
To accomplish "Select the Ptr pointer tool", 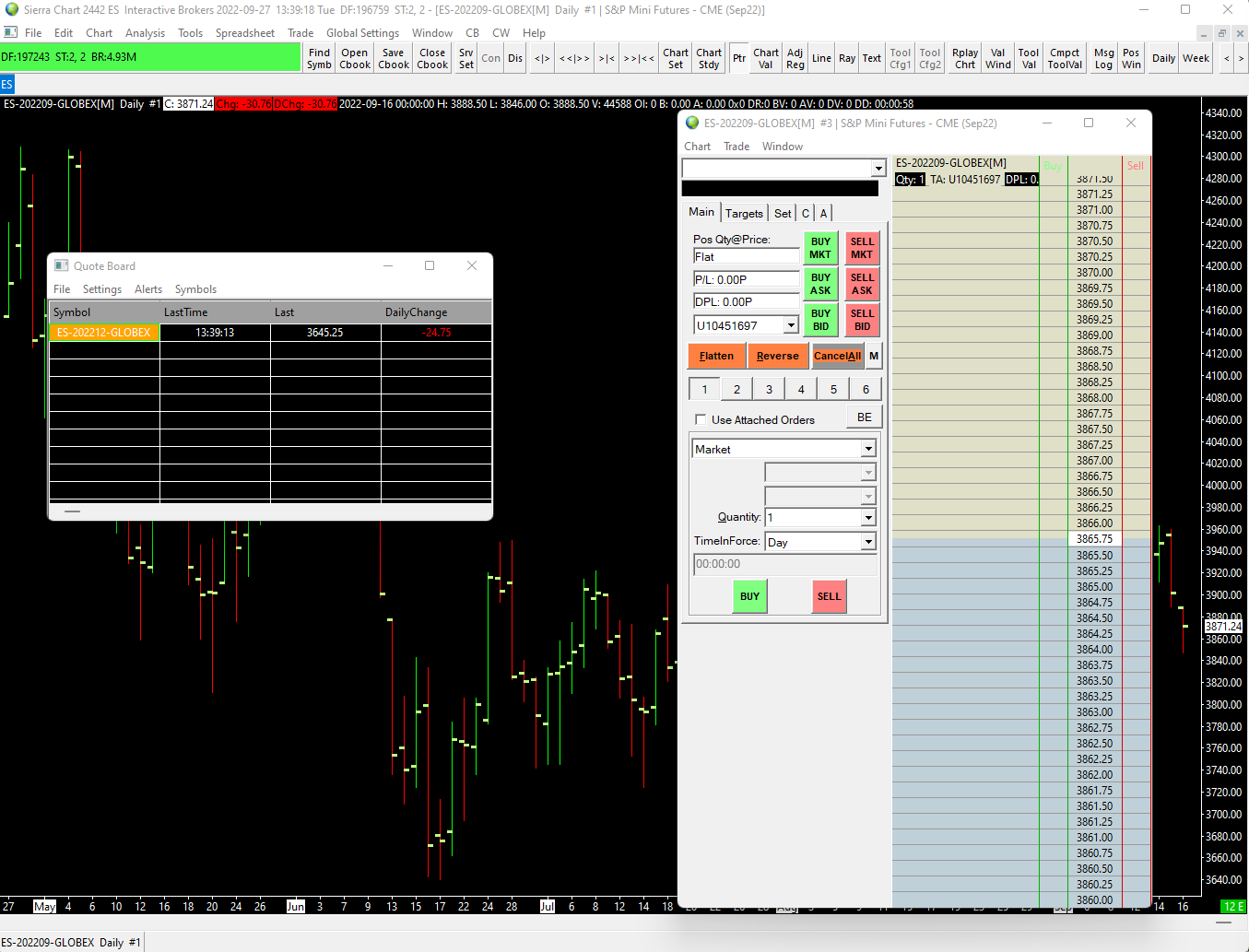I will [739, 58].
